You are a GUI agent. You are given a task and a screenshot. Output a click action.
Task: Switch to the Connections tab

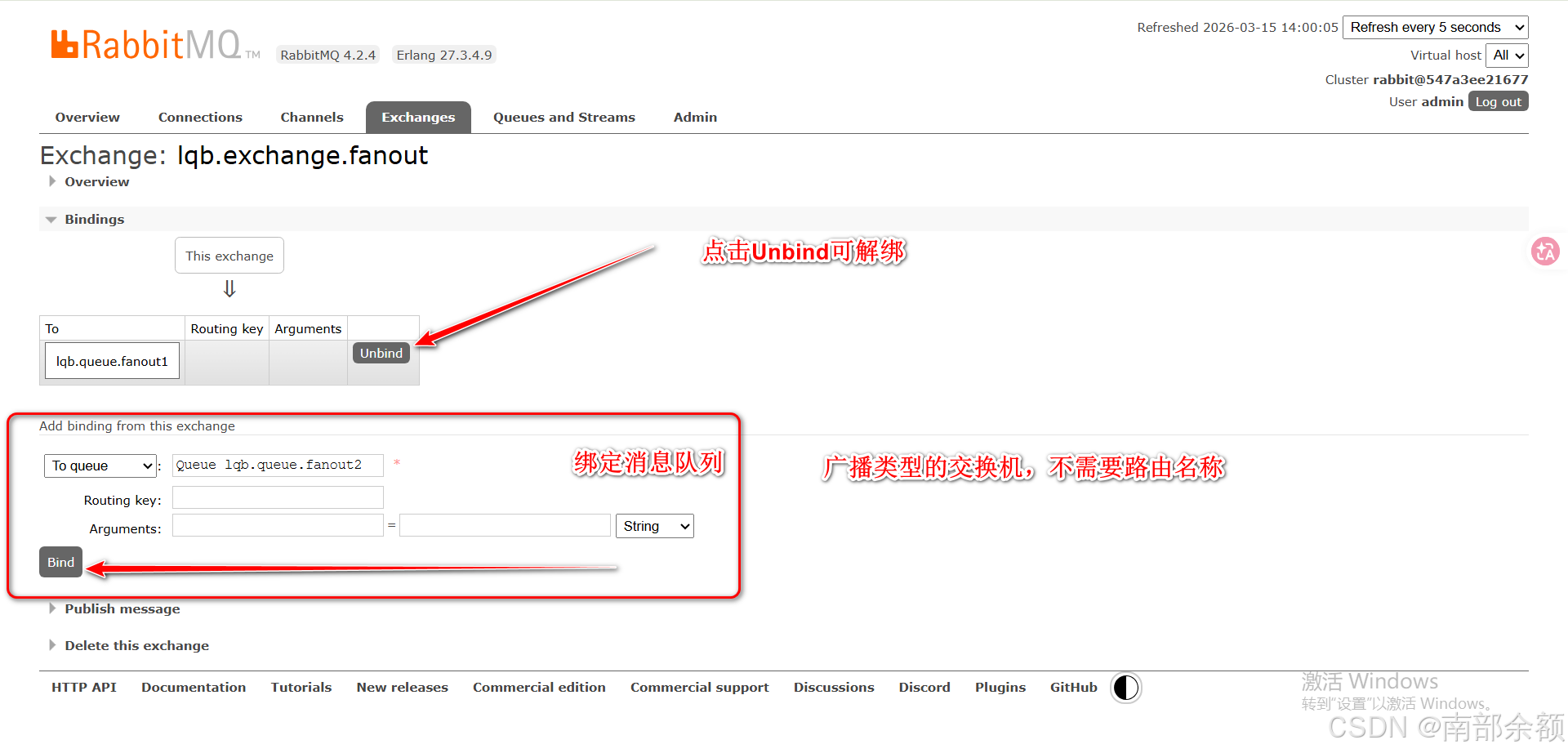click(200, 117)
